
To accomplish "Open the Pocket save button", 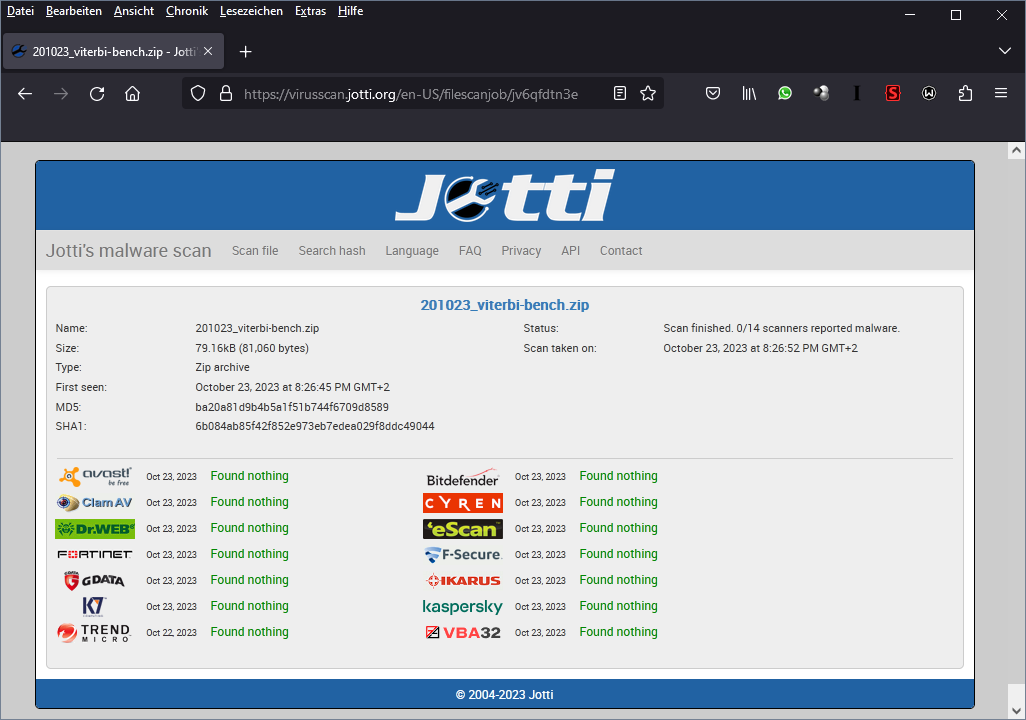I will tap(713, 94).
